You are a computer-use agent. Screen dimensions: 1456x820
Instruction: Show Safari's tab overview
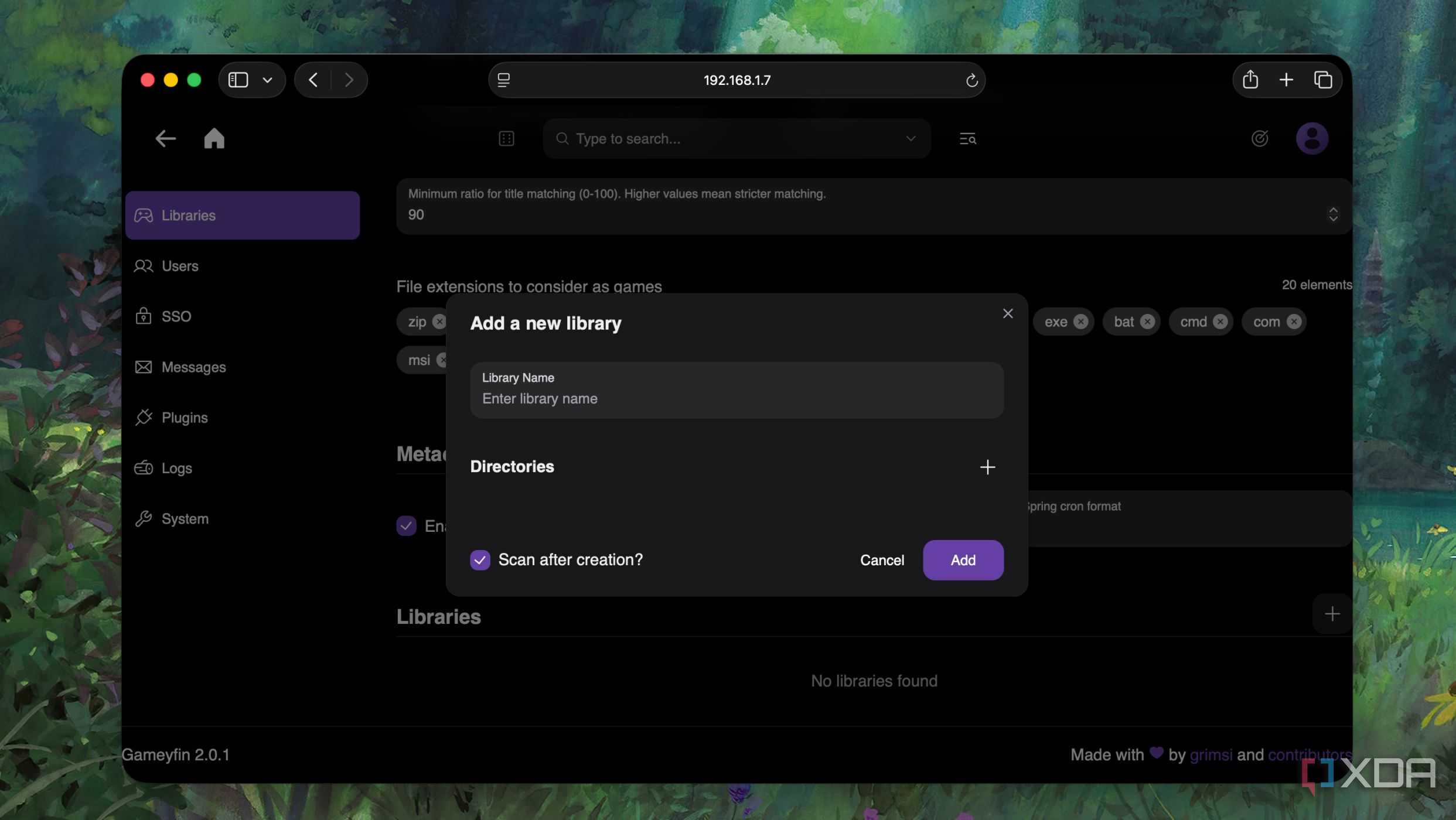[x=1322, y=80]
